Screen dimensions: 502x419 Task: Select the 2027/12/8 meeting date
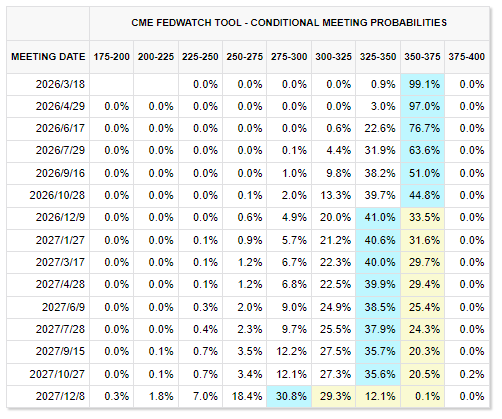(60, 396)
